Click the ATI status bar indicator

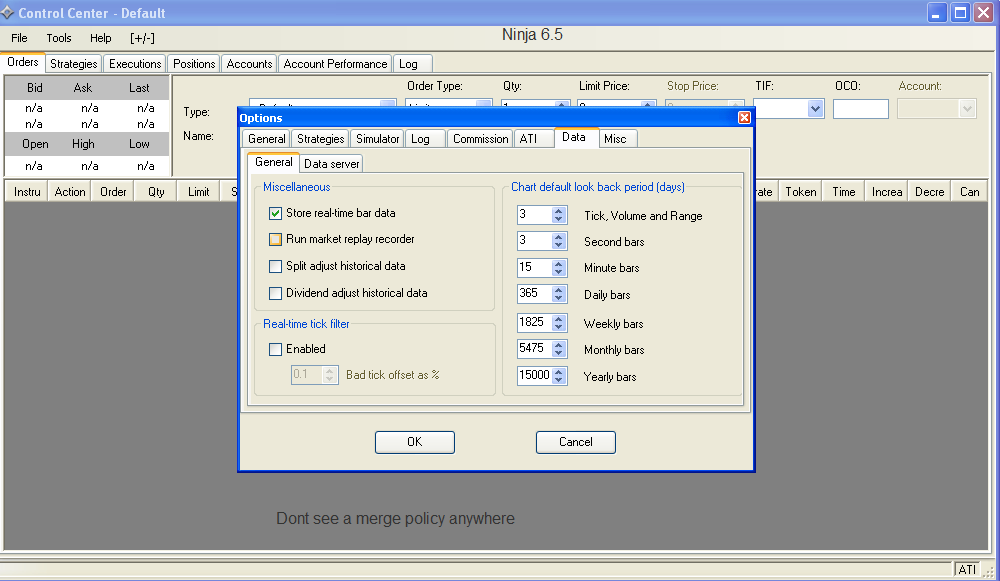(967, 570)
